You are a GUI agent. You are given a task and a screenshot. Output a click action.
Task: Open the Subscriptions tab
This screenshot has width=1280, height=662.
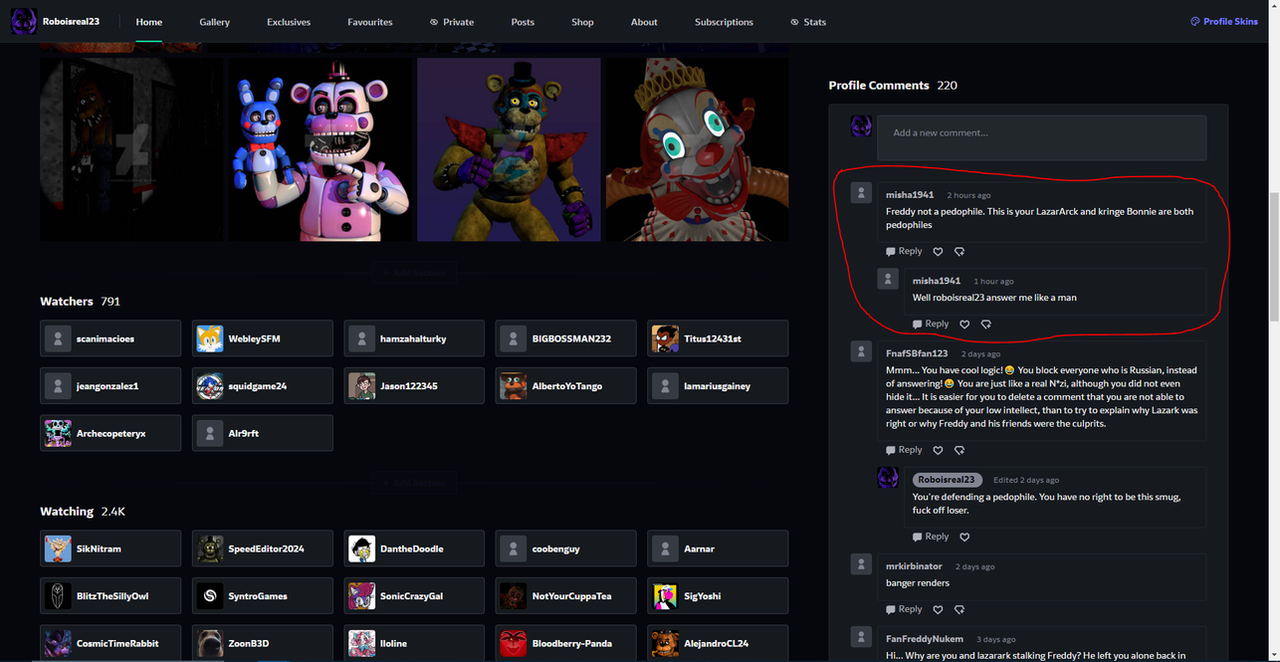(724, 22)
